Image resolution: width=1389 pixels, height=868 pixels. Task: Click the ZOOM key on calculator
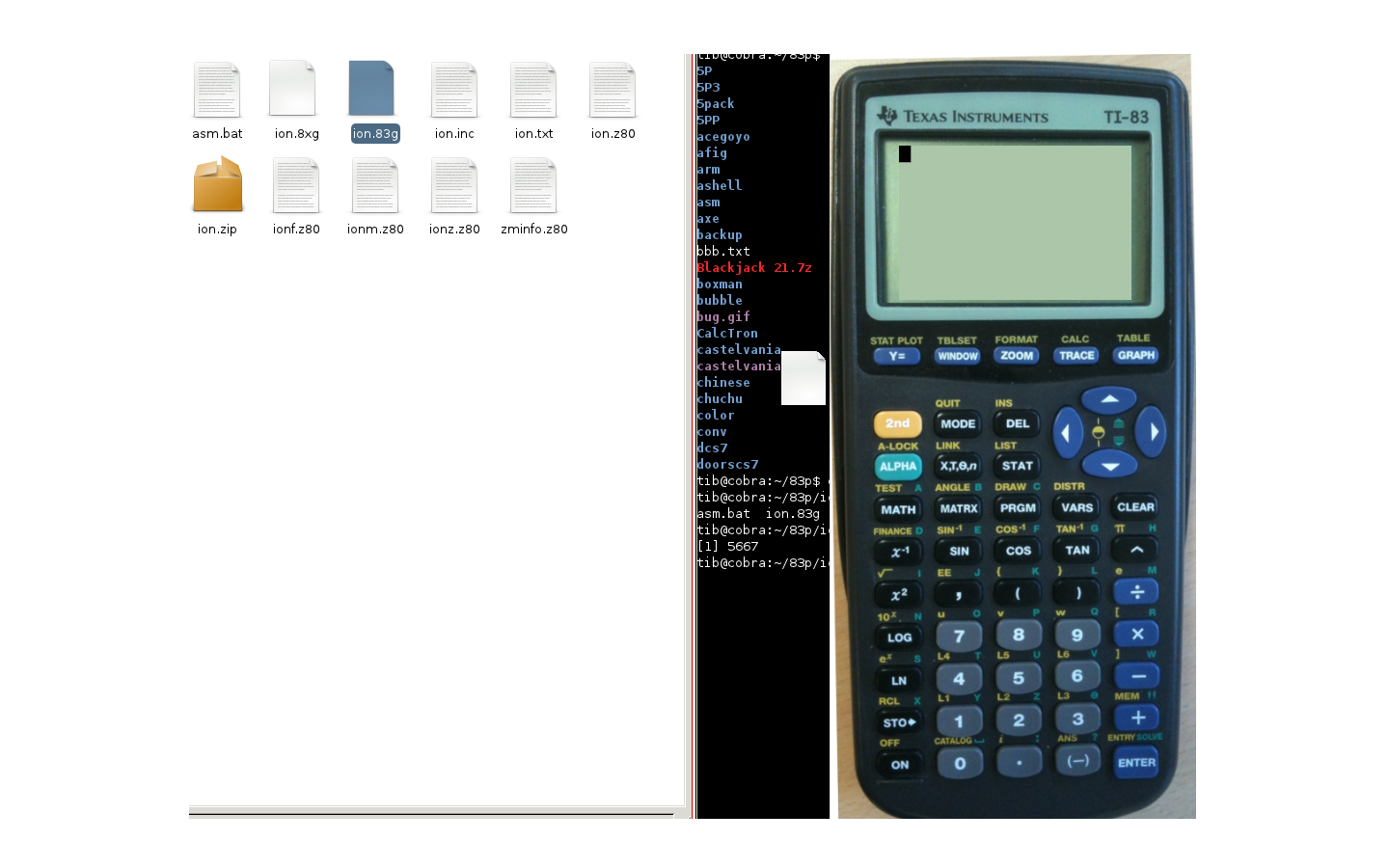(1017, 355)
